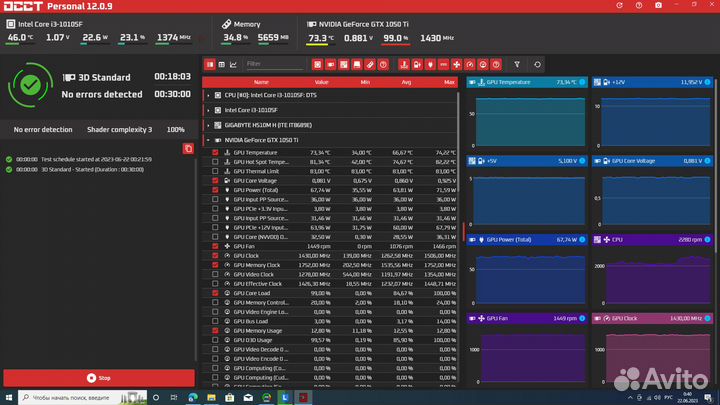Toggle the load usage type filter icon

(483, 64)
